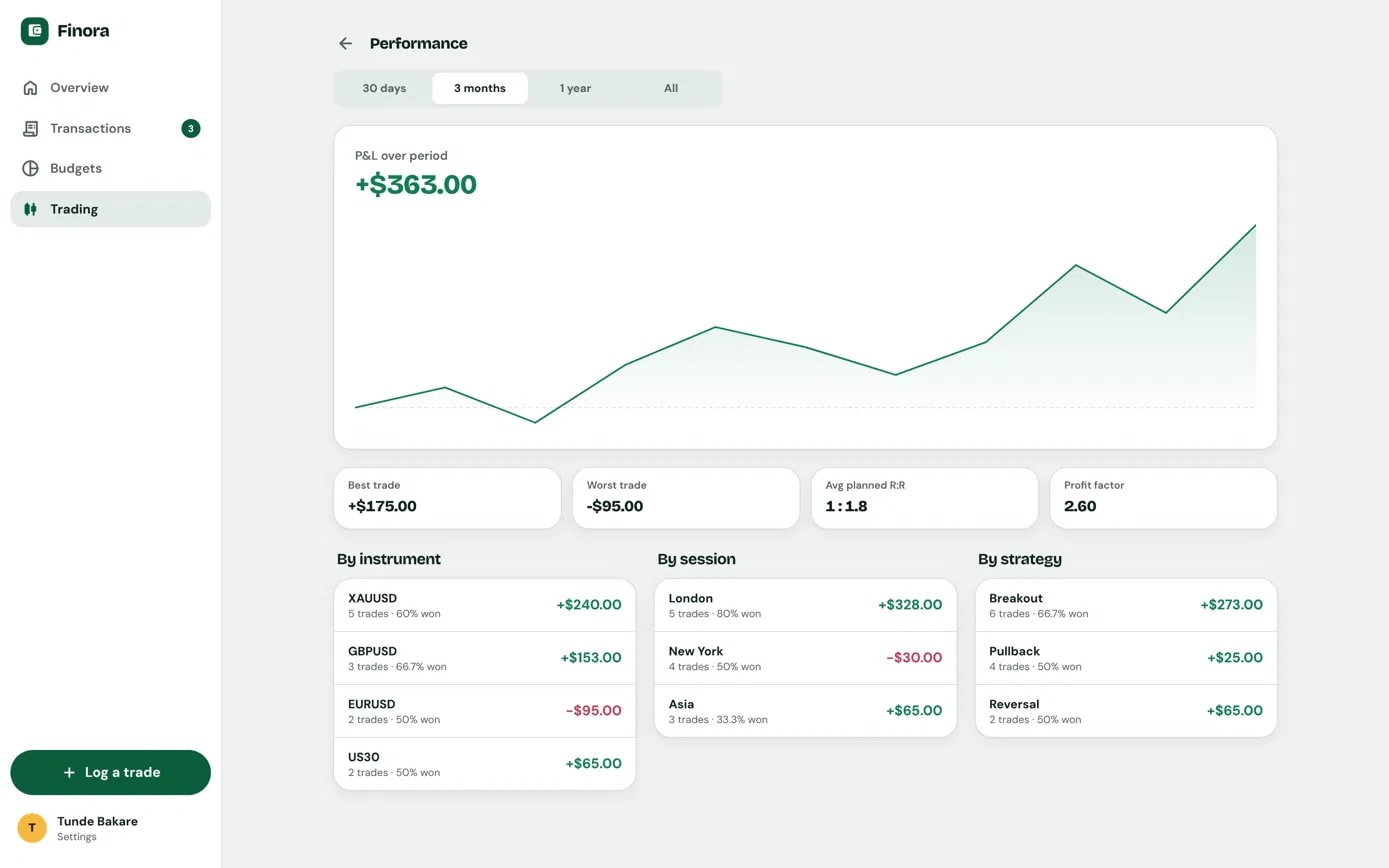Open Settings under Tunde Bakare
Image resolution: width=1389 pixels, height=868 pixels.
[77, 837]
